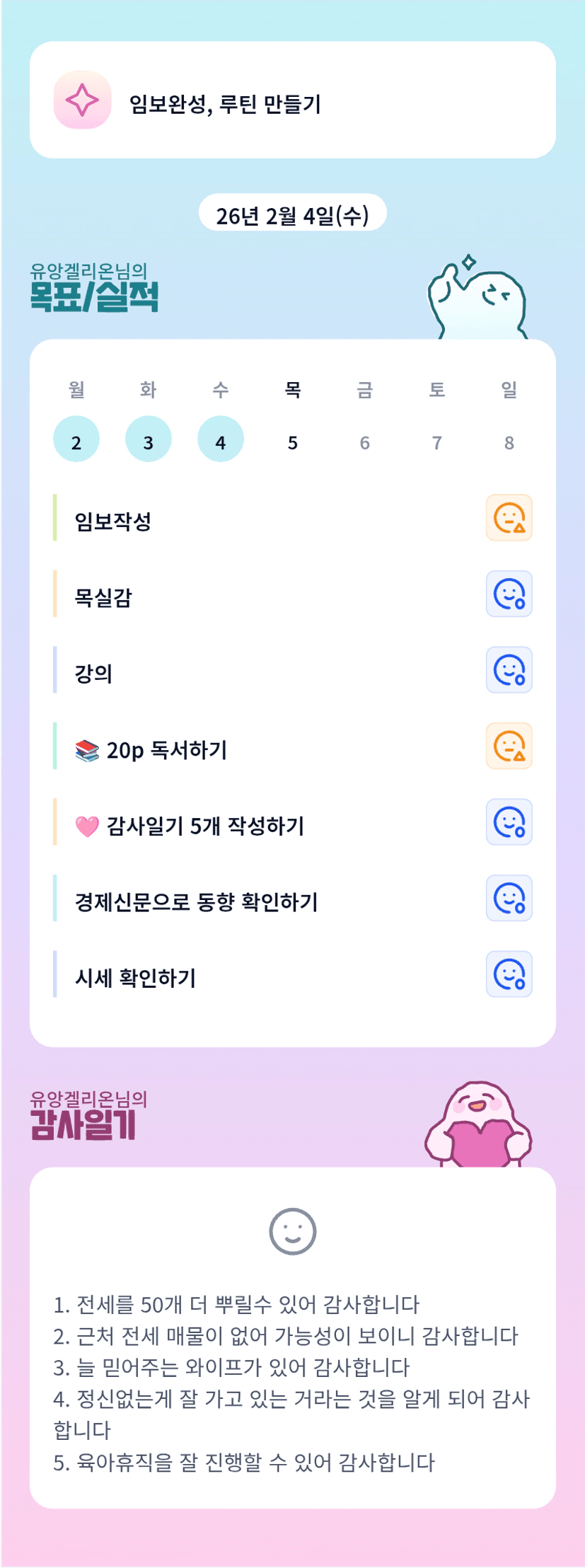The width and height of the screenshot is (585, 1568).
Task: Click the gray smiley face in 감사일기 card
Action: [x=292, y=1231]
